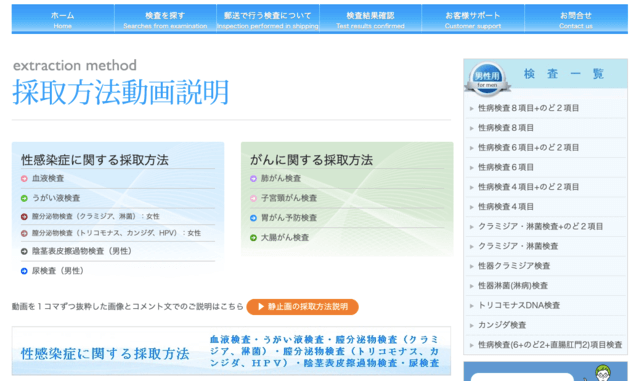Click the 検査一覧 sidebar header
The width and height of the screenshot is (639, 381).
[564, 74]
